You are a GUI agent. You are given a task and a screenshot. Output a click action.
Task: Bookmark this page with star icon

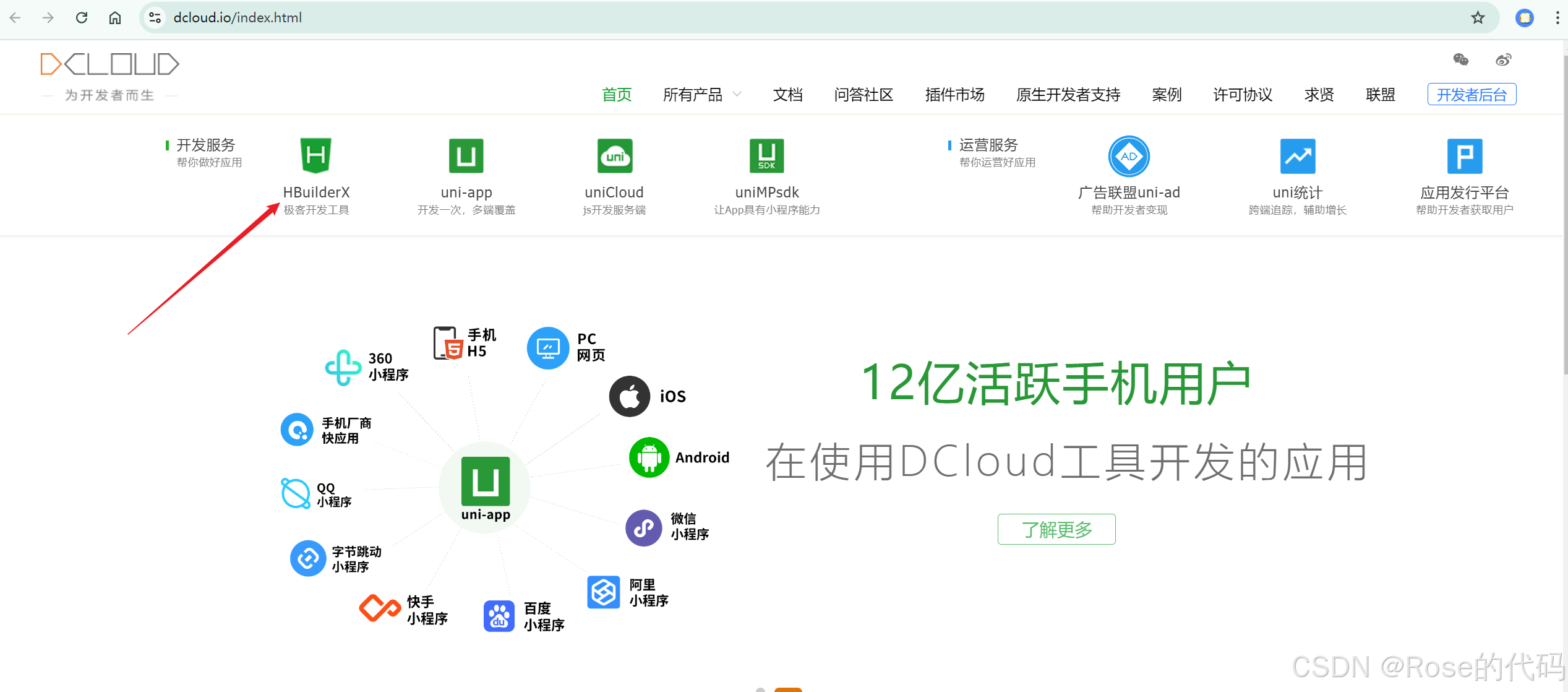[1478, 17]
